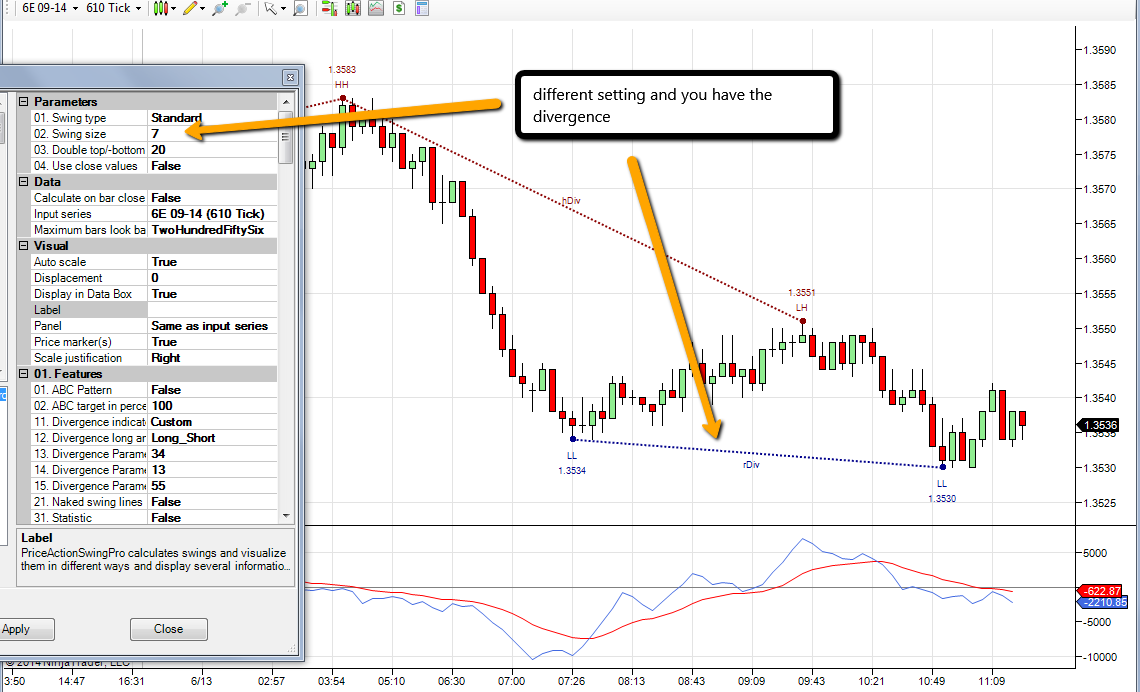This screenshot has height=692, width=1140.
Task: Click the property grid scroll-up arrow
Action: [x=286, y=102]
